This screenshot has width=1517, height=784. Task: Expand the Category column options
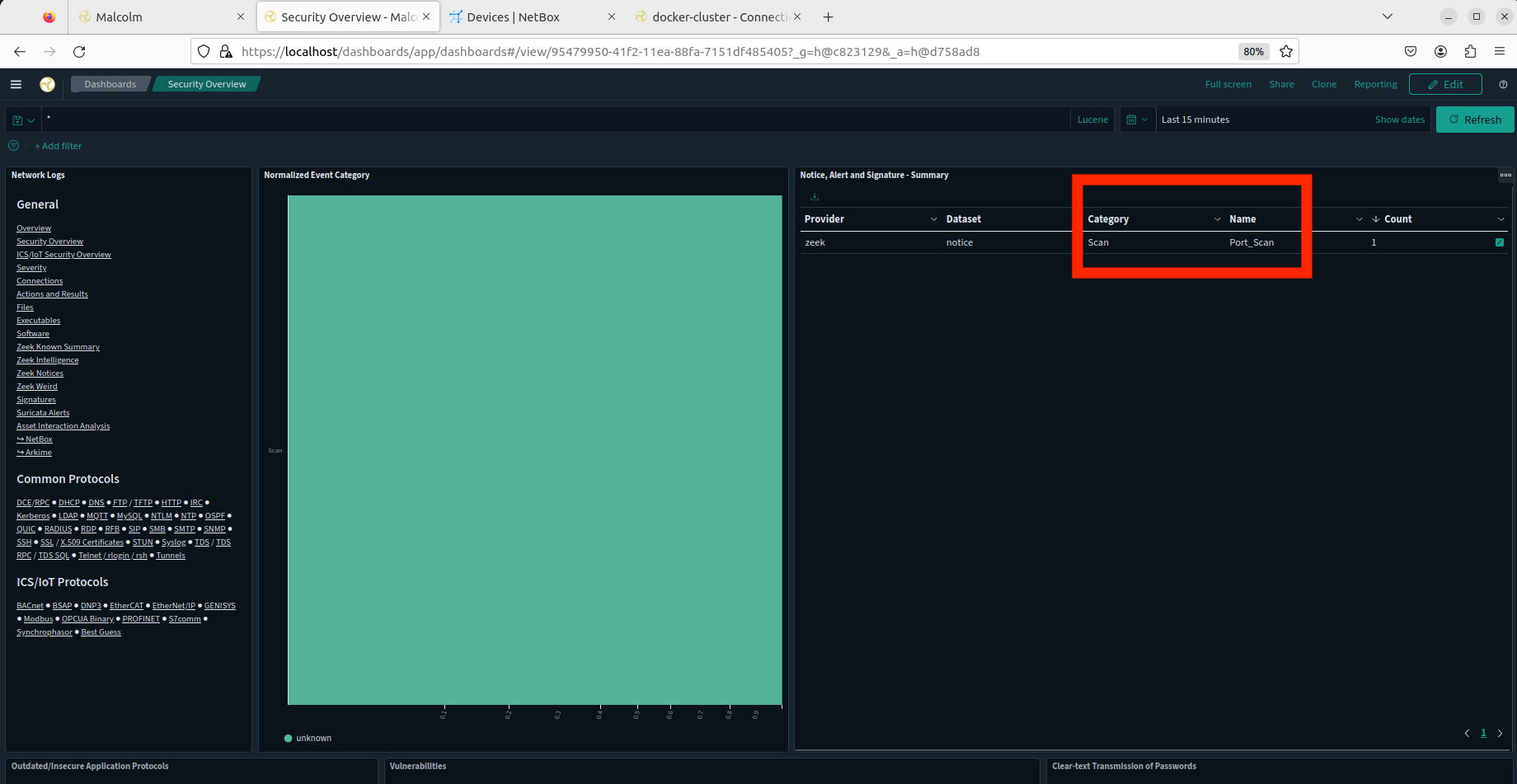(1217, 219)
